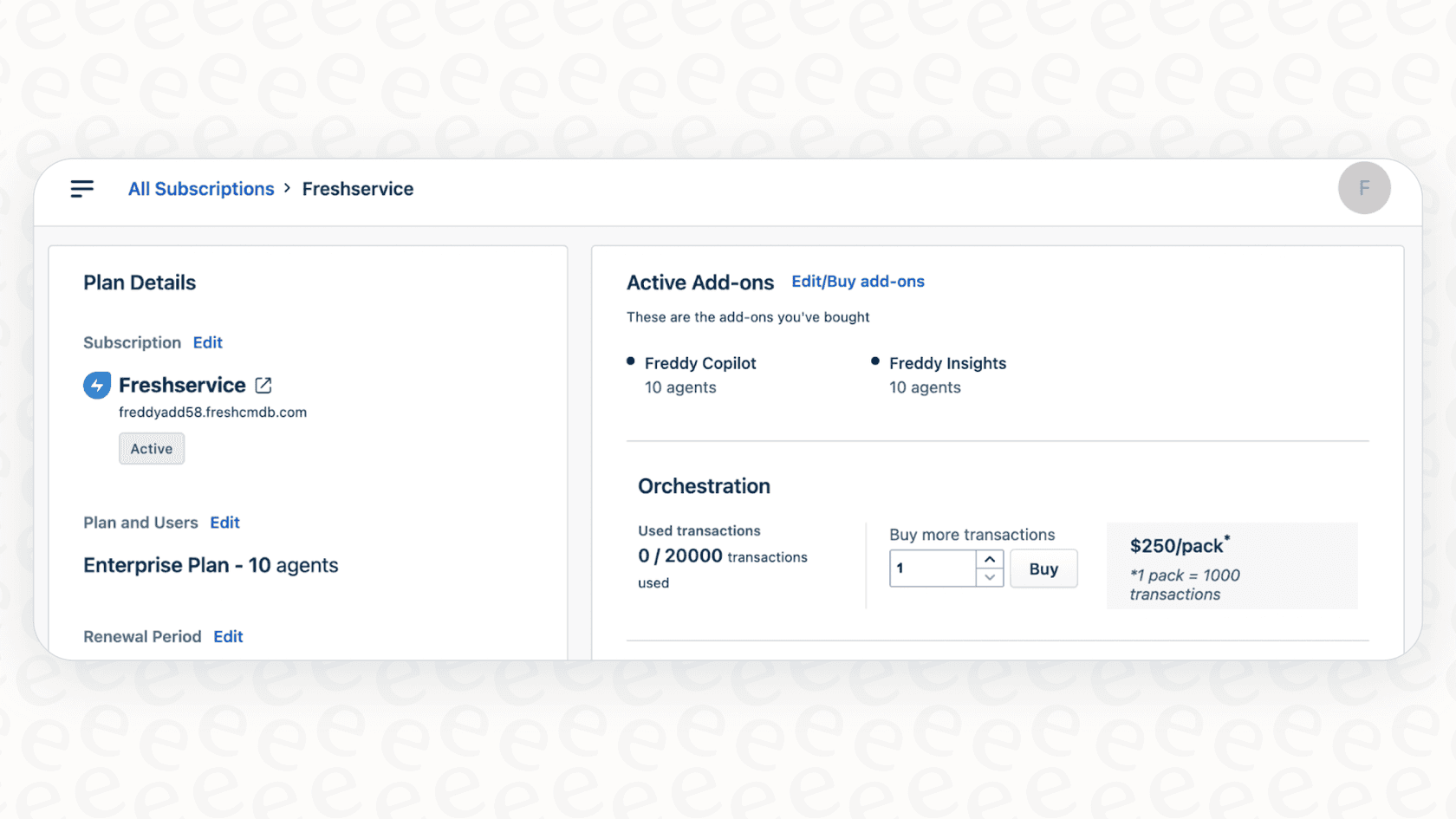The image size is (1456, 819).
Task: Increase the transaction pack quantity
Action: [990, 559]
